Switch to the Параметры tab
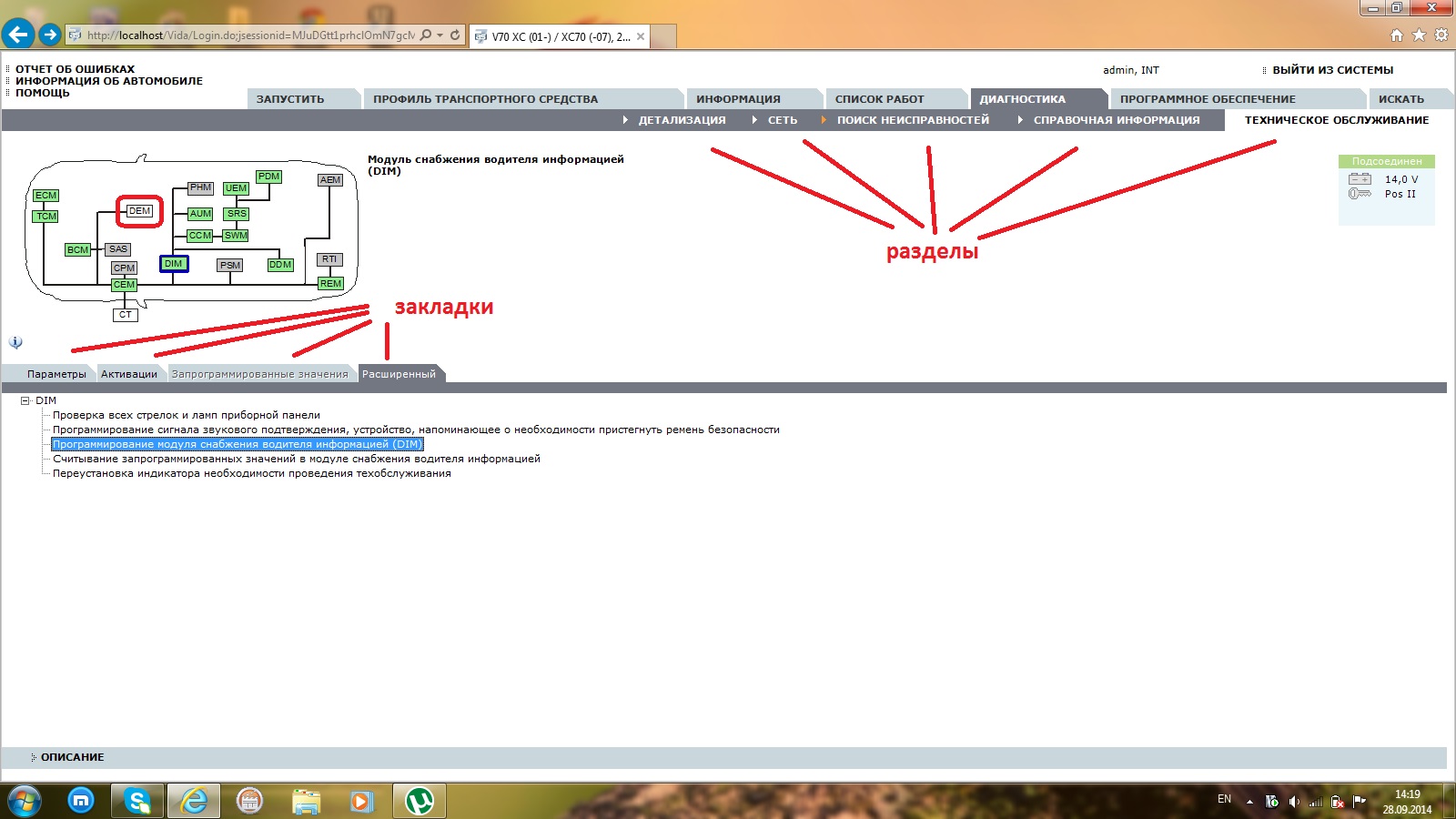Screen dimensions: 1456x819 (x=56, y=374)
